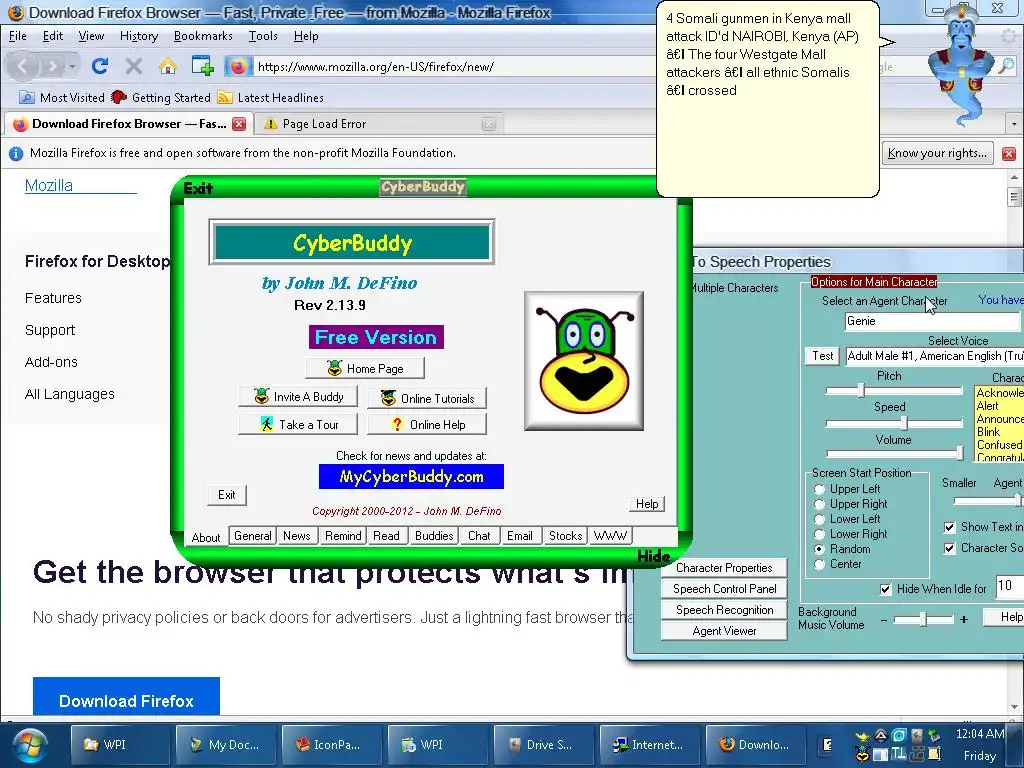Viewport: 1024px width, 768px height.
Task: Open the Speech Control Panel button
Action: pos(724,589)
